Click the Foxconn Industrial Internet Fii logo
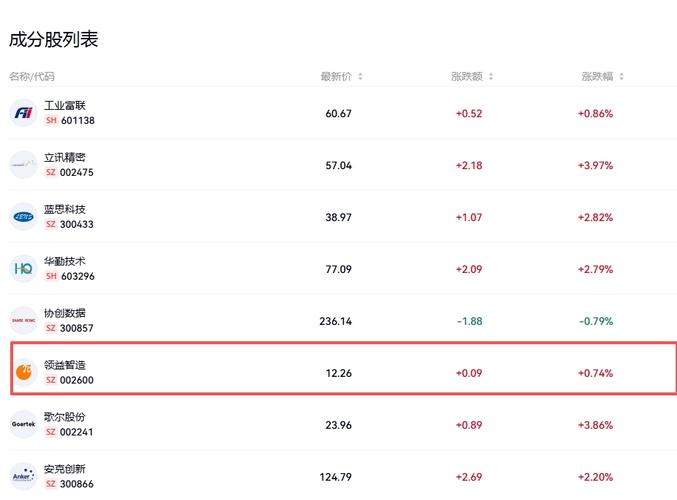This screenshot has height=500, width=677. [x=23, y=113]
